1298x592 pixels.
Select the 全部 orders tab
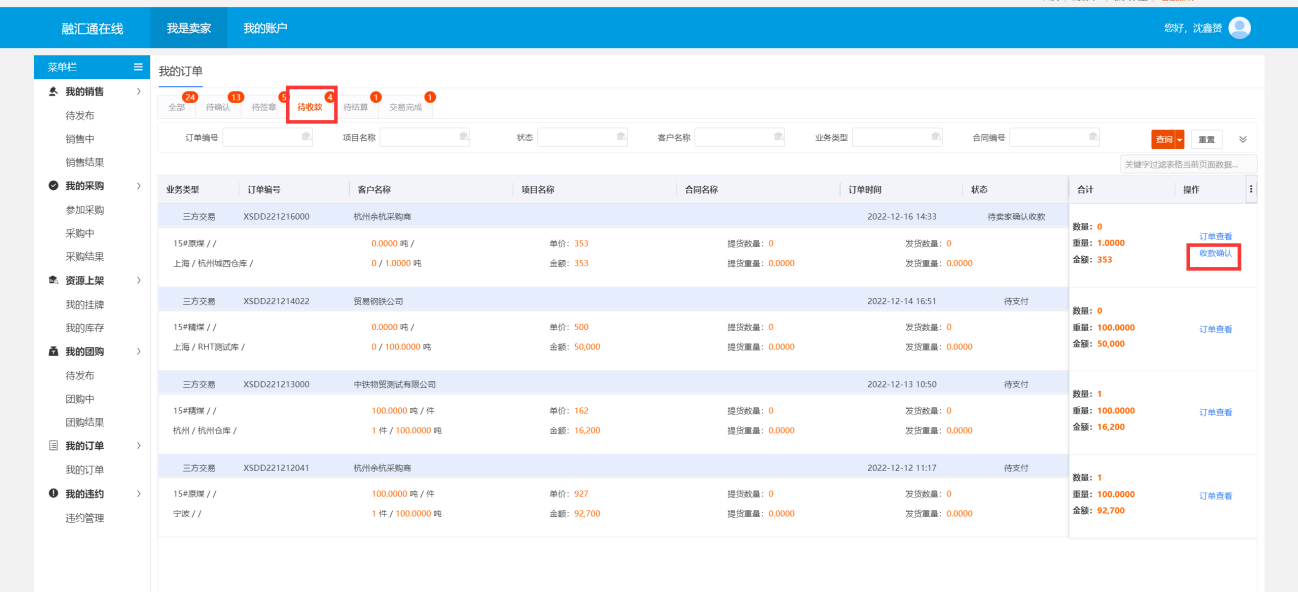[177, 106]
